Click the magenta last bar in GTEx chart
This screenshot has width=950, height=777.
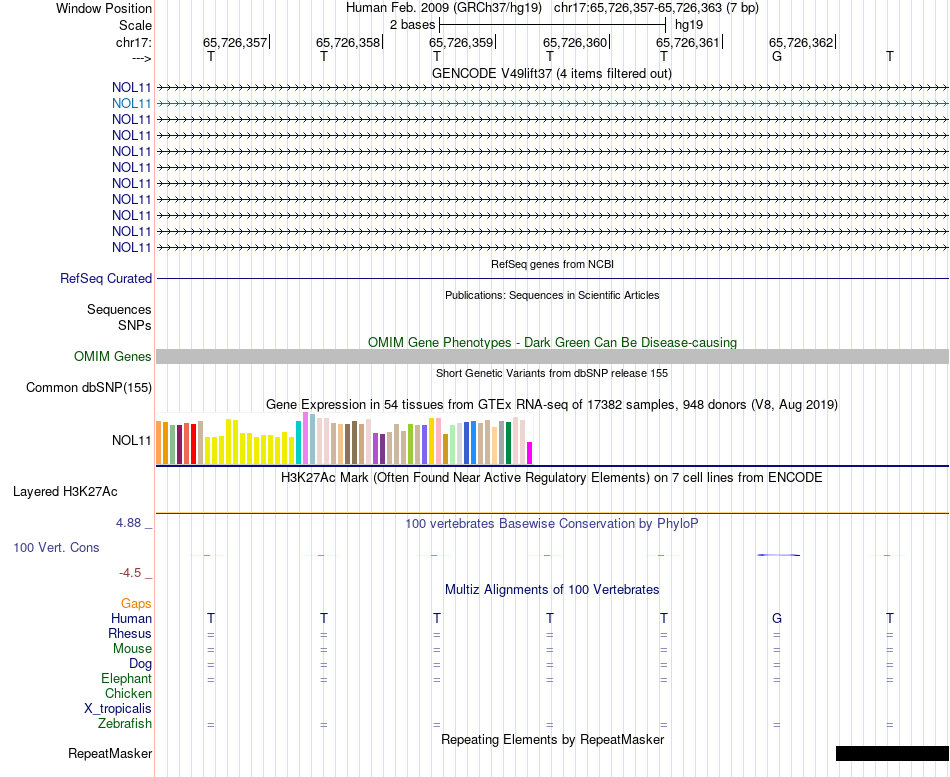click(x=529, y=453)
